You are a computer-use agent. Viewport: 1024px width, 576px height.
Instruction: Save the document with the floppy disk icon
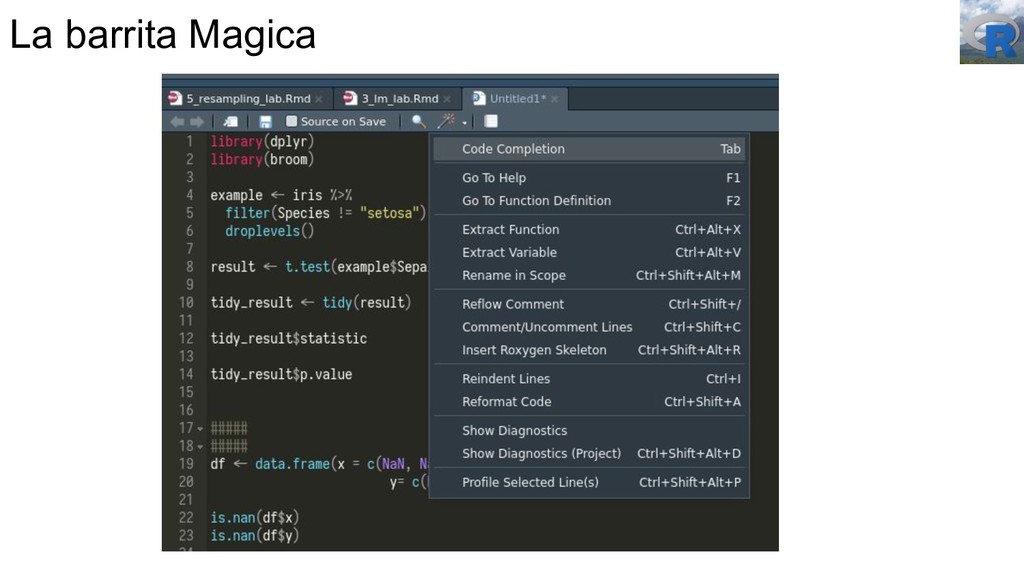tap(265, 121)
